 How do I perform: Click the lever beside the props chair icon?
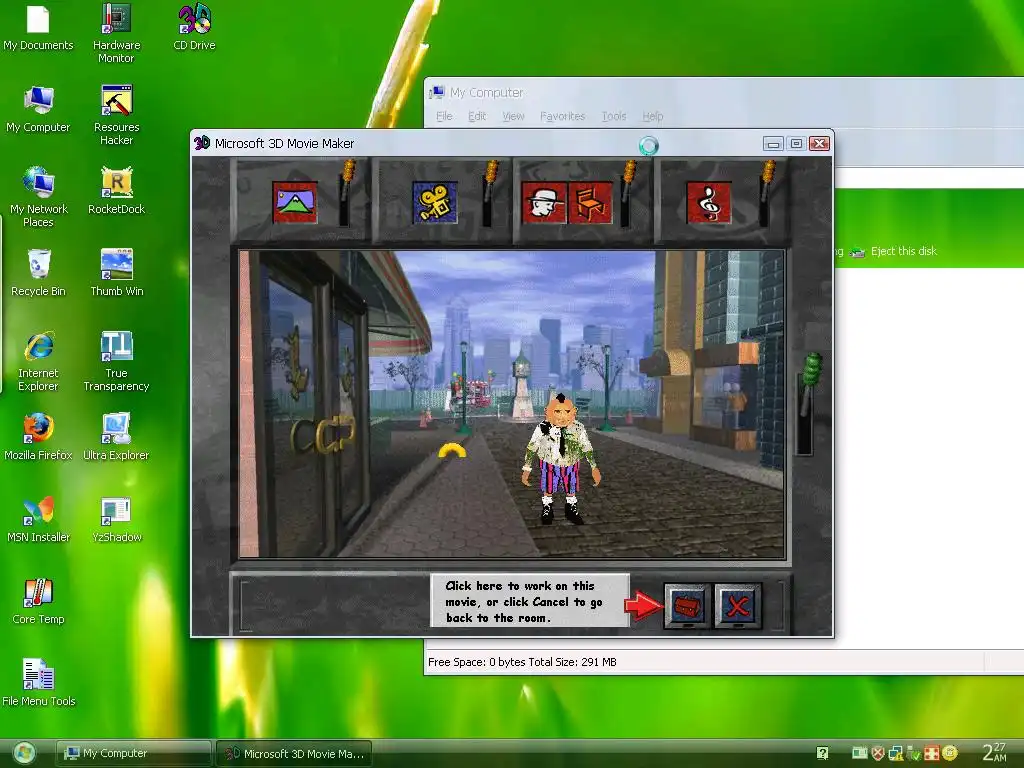coord(627,193)
